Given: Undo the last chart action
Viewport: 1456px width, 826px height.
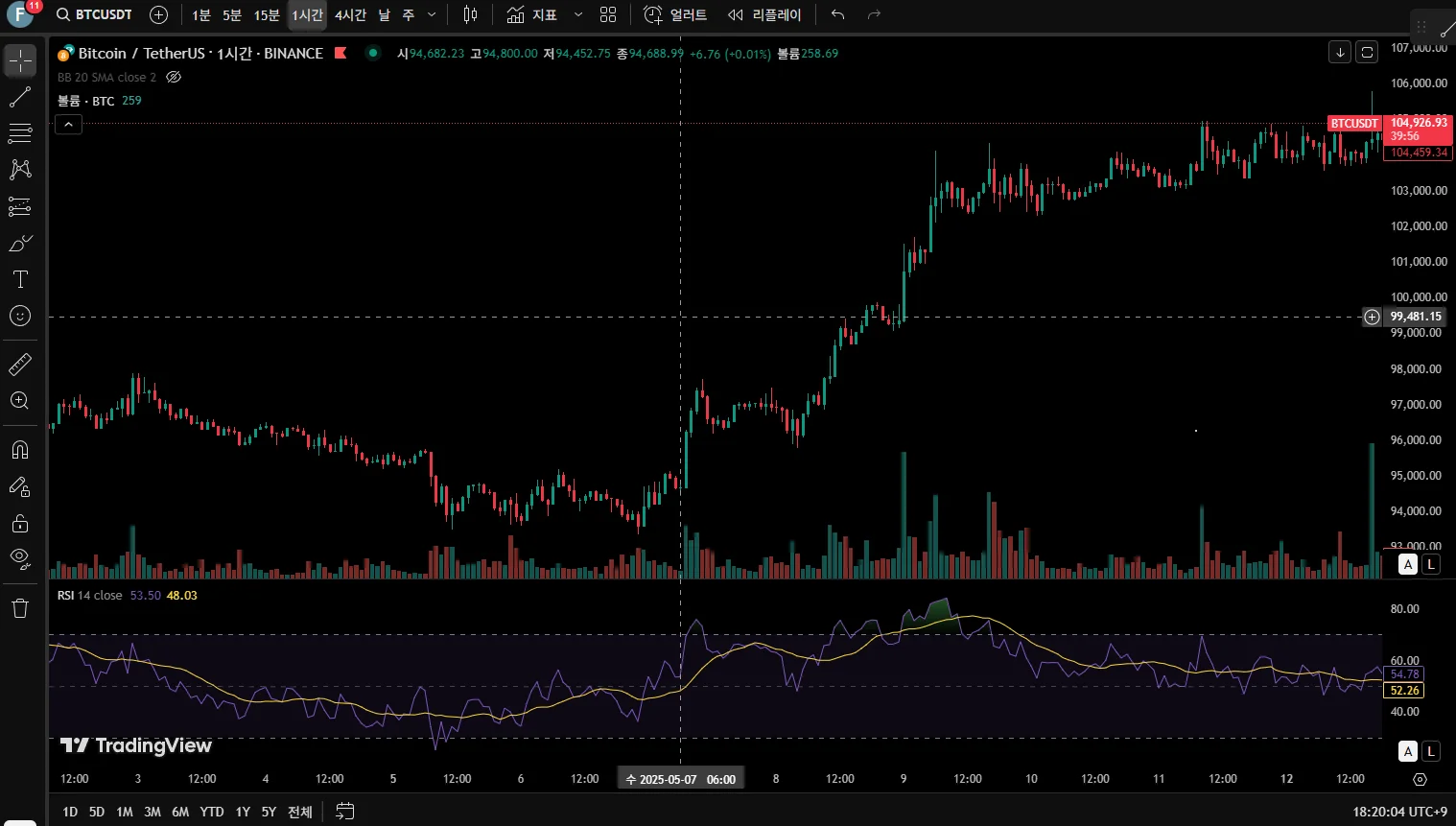Looking at the screenshot, I should pos(837,14).
